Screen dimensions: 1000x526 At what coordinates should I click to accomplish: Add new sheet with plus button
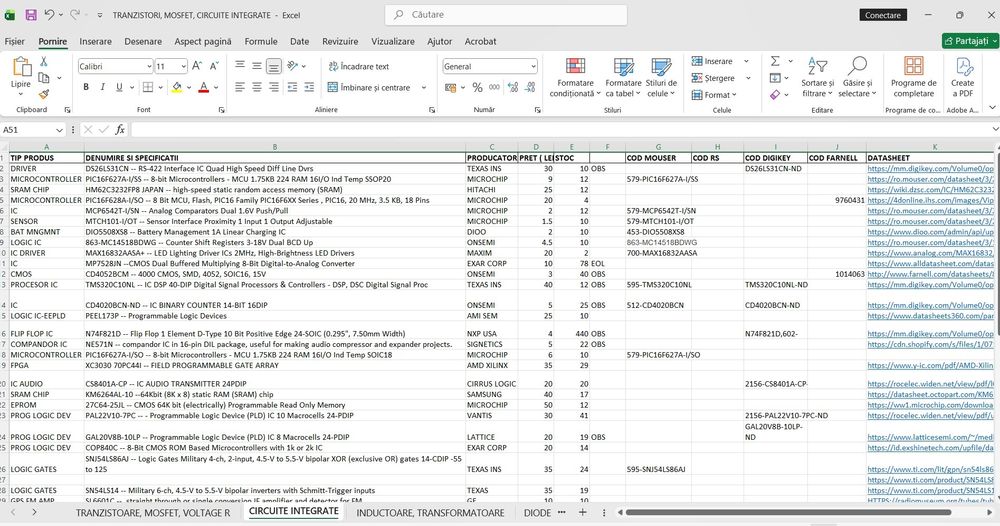582,512
